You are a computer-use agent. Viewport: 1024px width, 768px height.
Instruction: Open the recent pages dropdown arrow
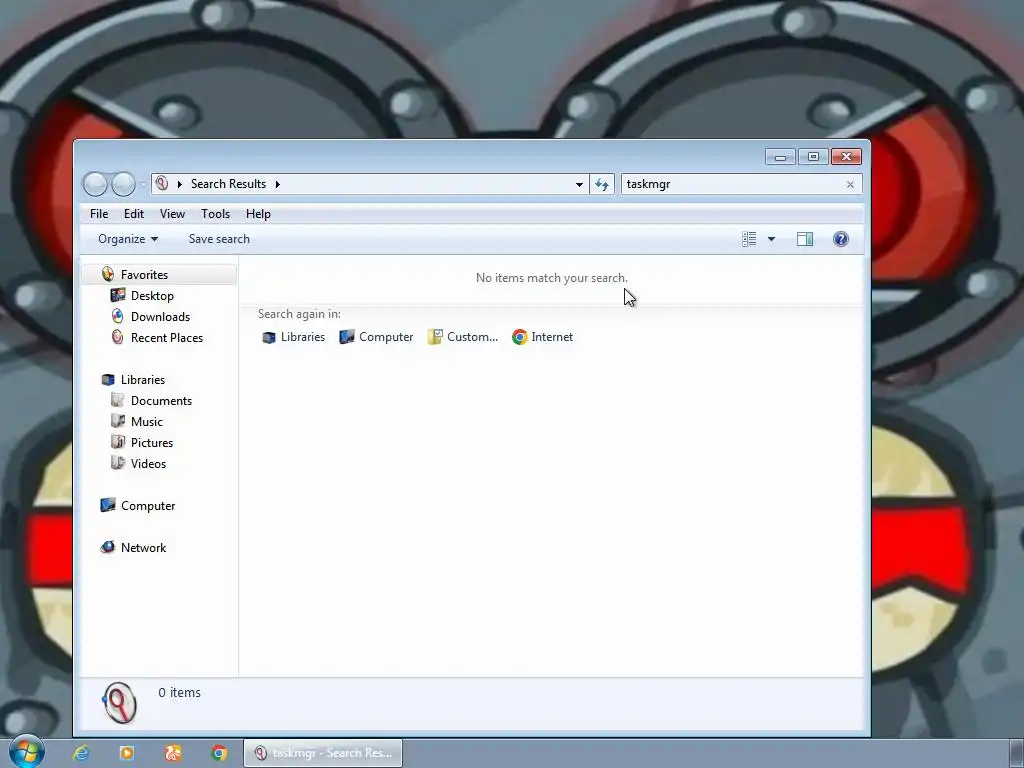142,185
